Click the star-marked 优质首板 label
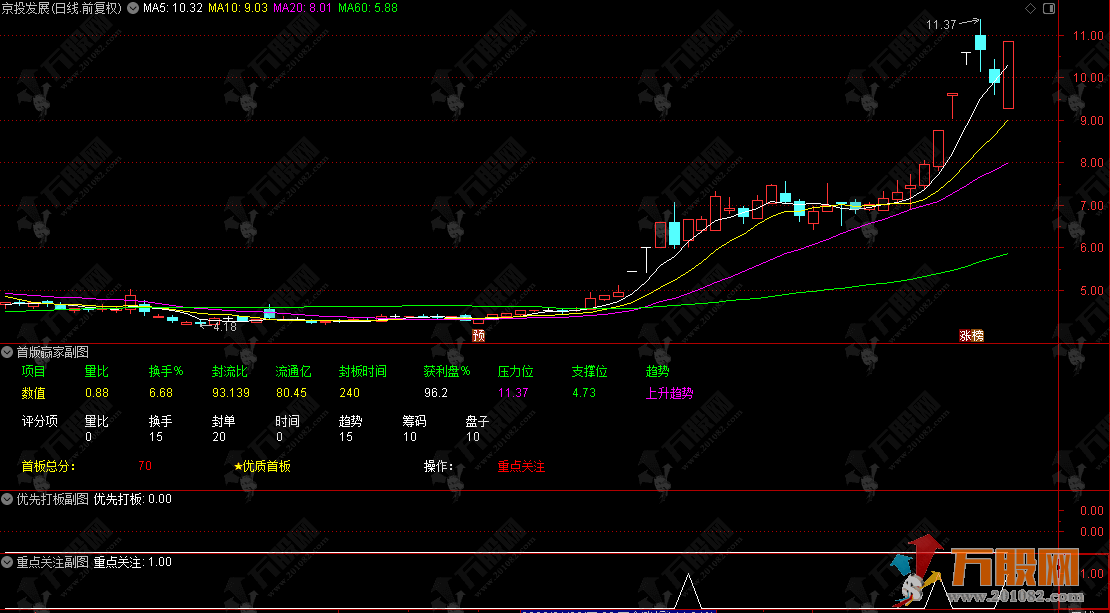This screenshot has height=613, width=1110. coord(261,466)
